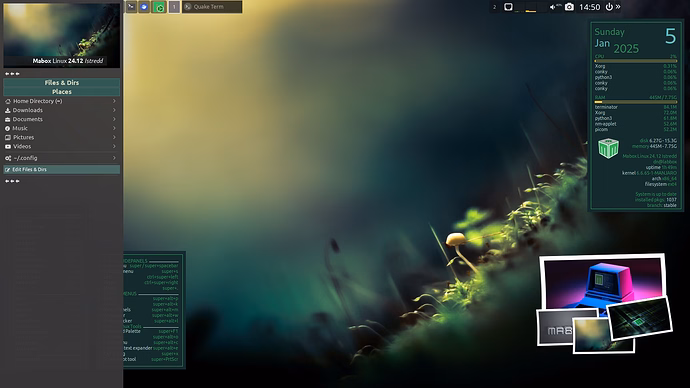
Task: Open the power menu icon
Action: coord(609,7)
